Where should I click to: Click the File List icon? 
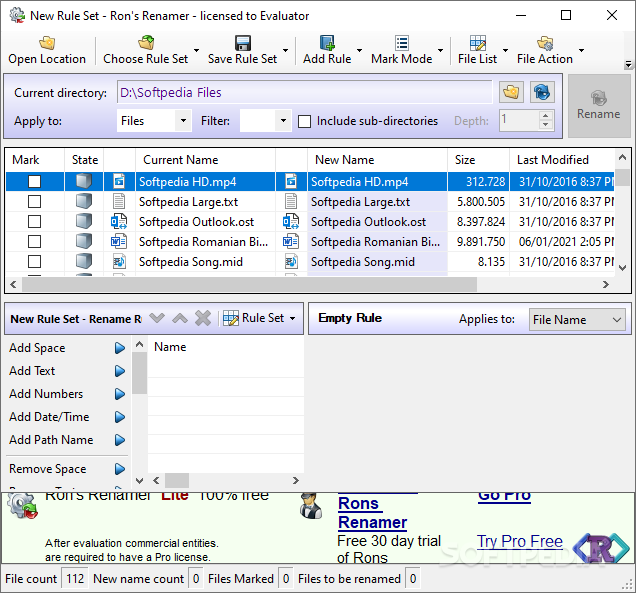[x=477, y=43]
